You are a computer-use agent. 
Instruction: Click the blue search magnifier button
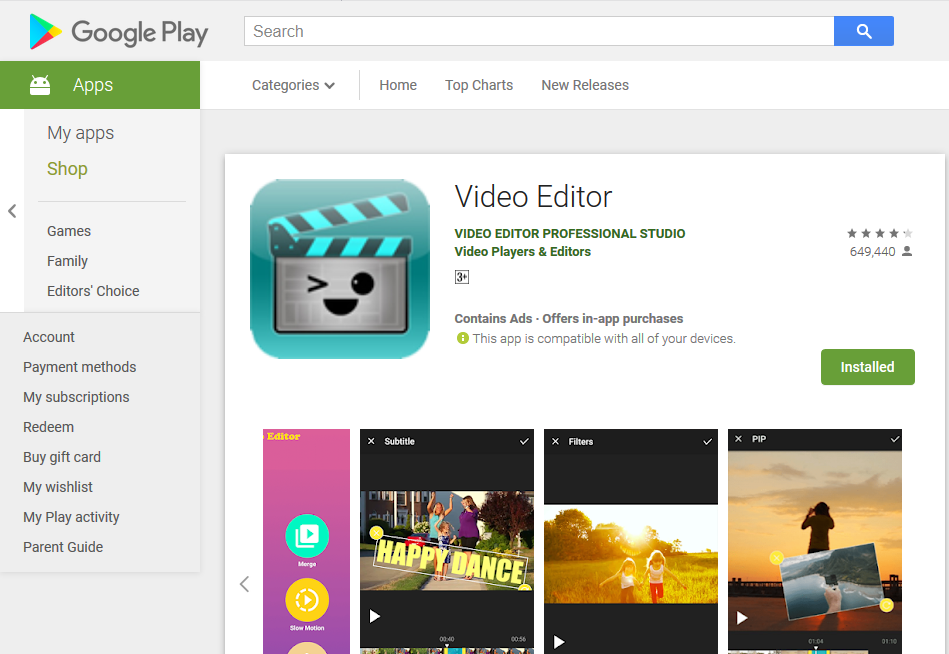864,31
